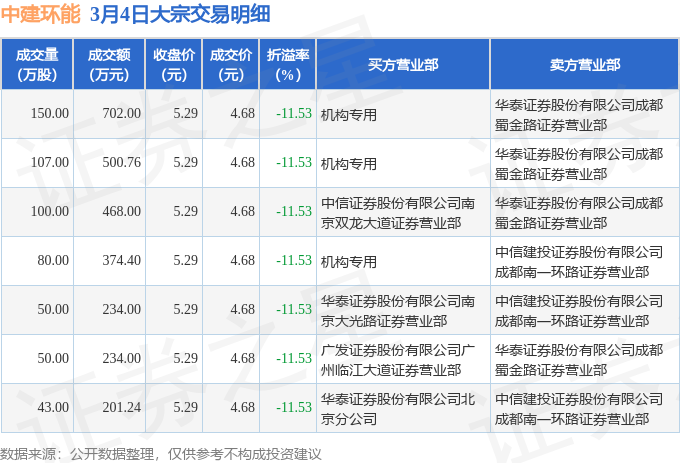Click the 成交量(万股) column header
Viewport: 680px width, 463px height.
pyautogui.click(x=37, y=65)
